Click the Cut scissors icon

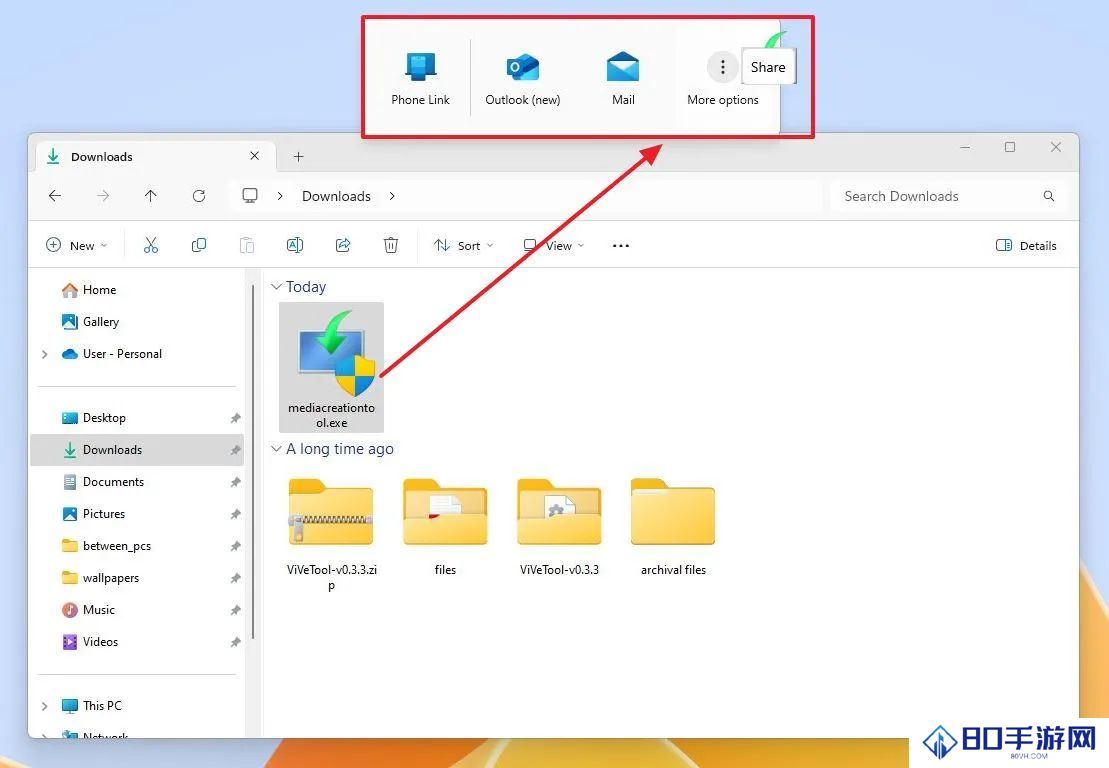151,245
